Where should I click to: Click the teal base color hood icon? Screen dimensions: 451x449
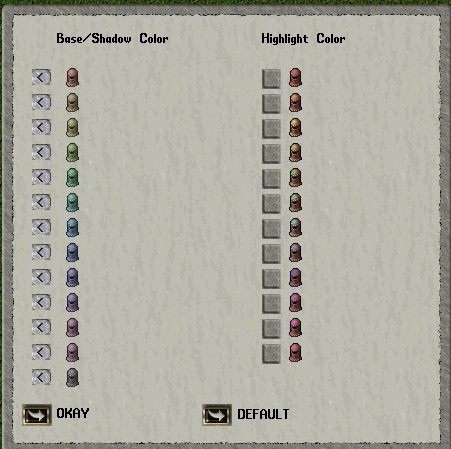(x=72, y=202)
